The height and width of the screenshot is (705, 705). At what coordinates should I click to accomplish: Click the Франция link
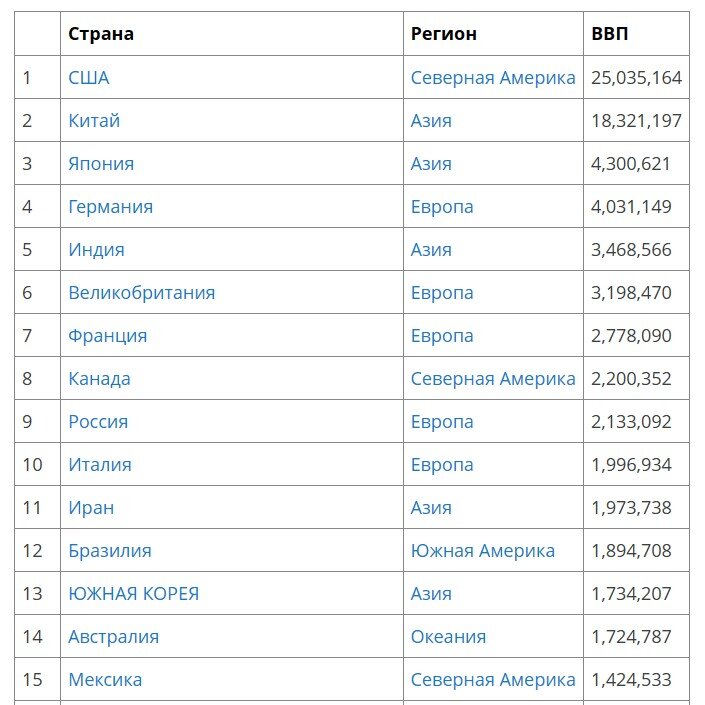[108, 336]
